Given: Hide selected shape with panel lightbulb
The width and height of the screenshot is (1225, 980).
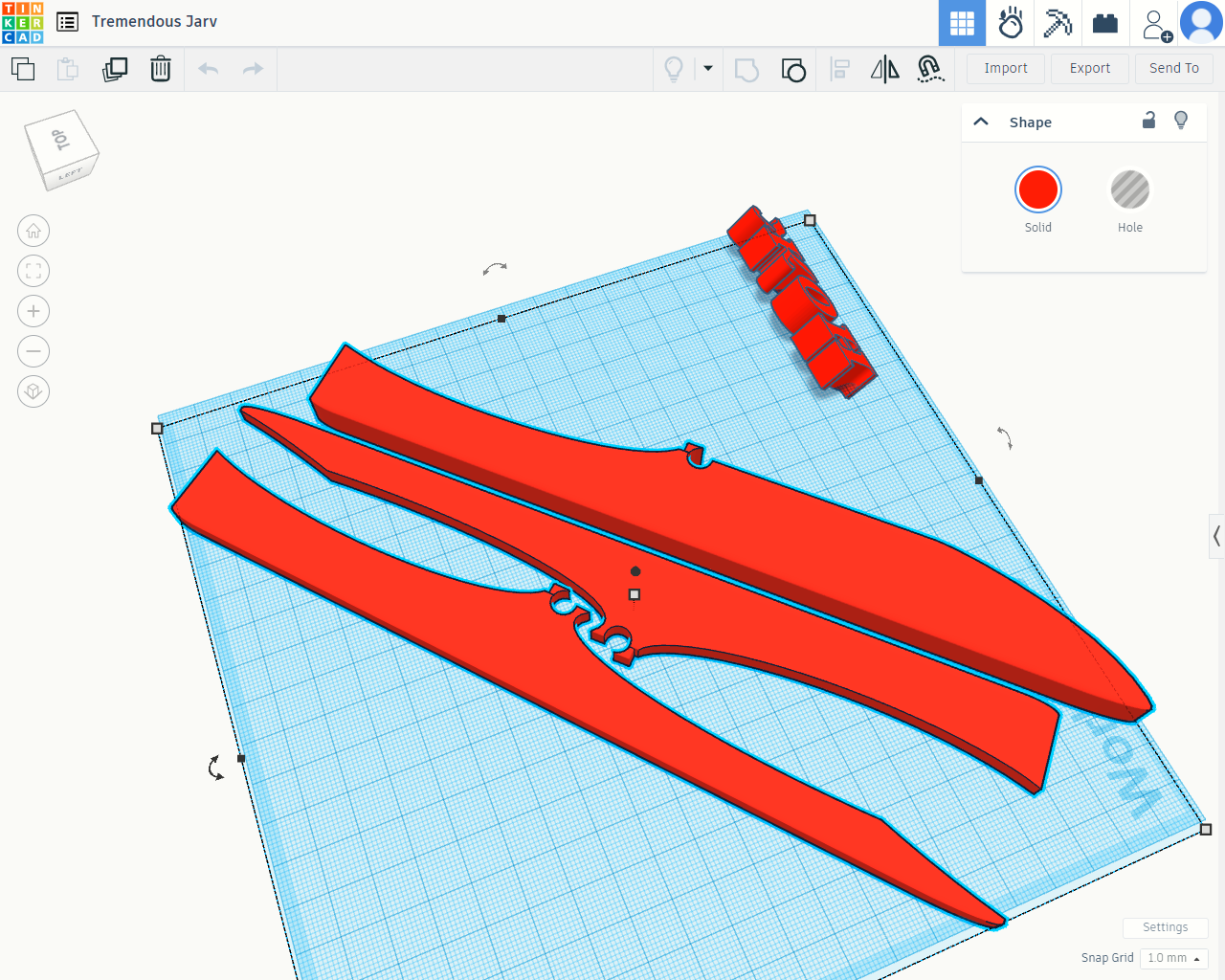Looking at the screenshot, I should (x=1181, y=121).
